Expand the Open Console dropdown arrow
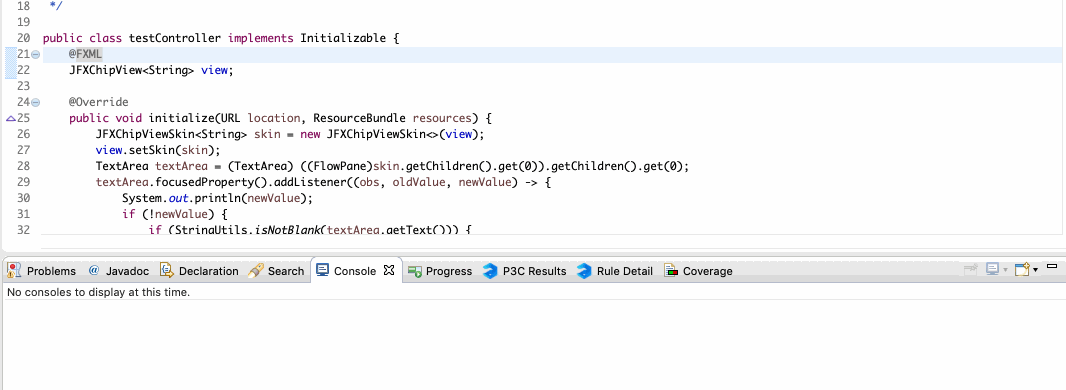The image size is (1066, 390). (1035, 270)
